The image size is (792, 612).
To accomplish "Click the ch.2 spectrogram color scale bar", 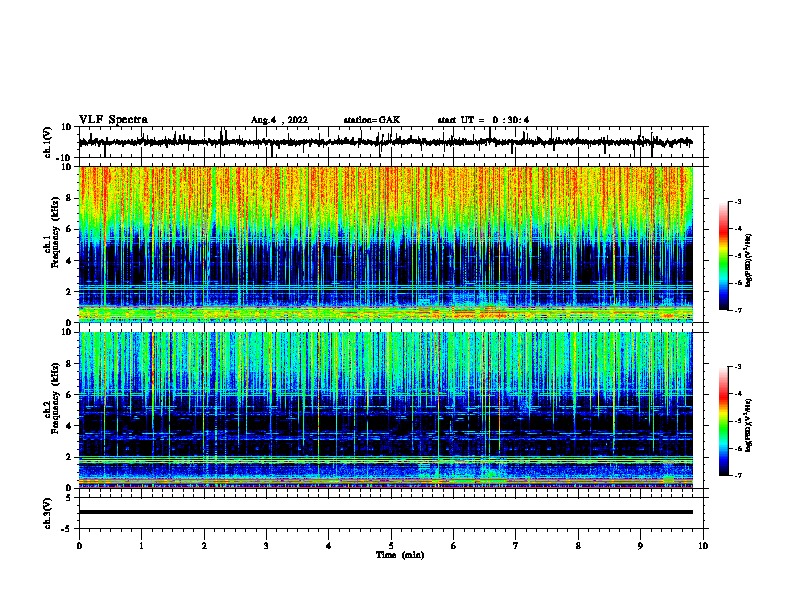I will [x=724, y=421].
